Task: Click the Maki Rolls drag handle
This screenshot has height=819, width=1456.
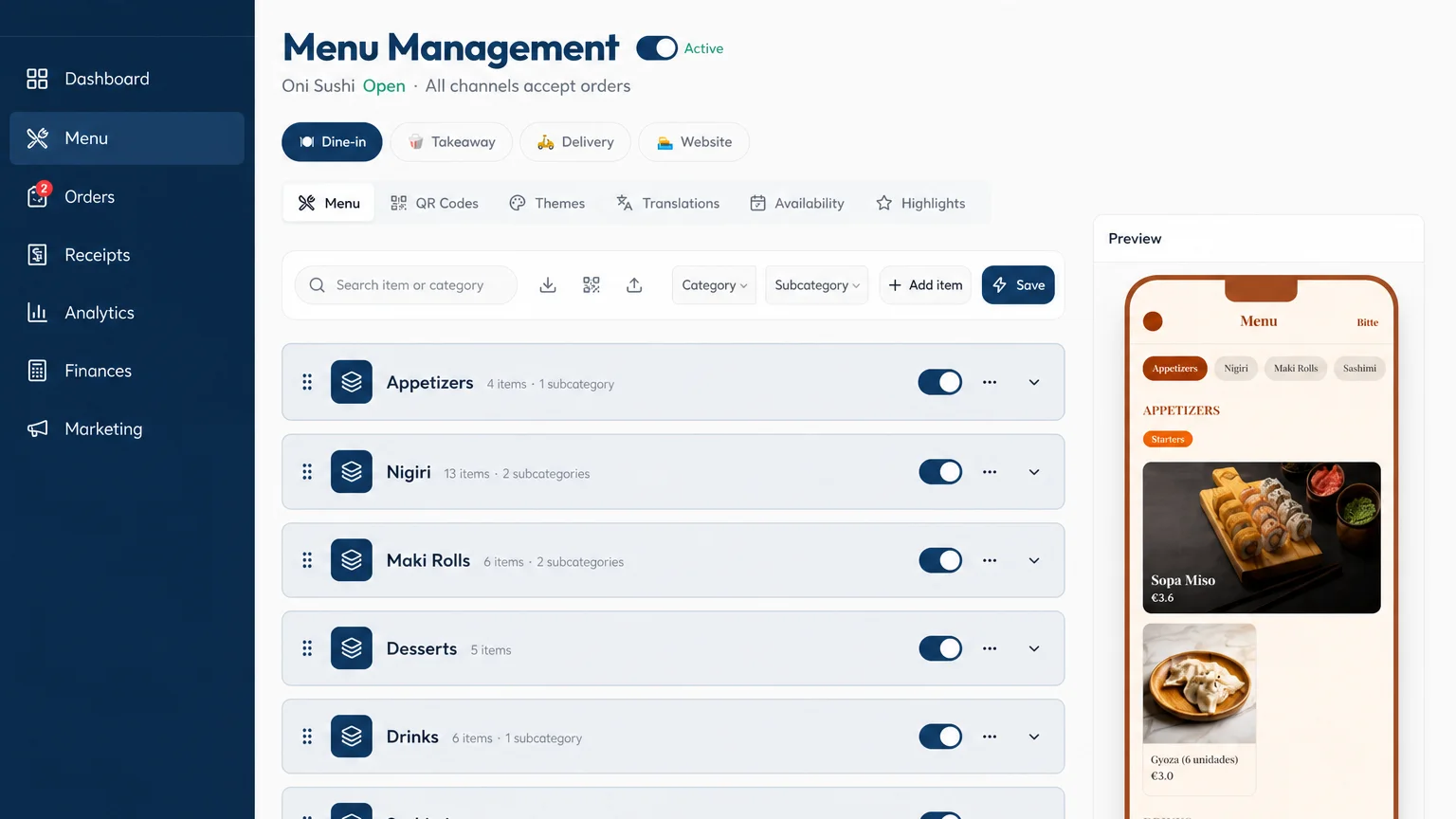Action: click(307, 560)
